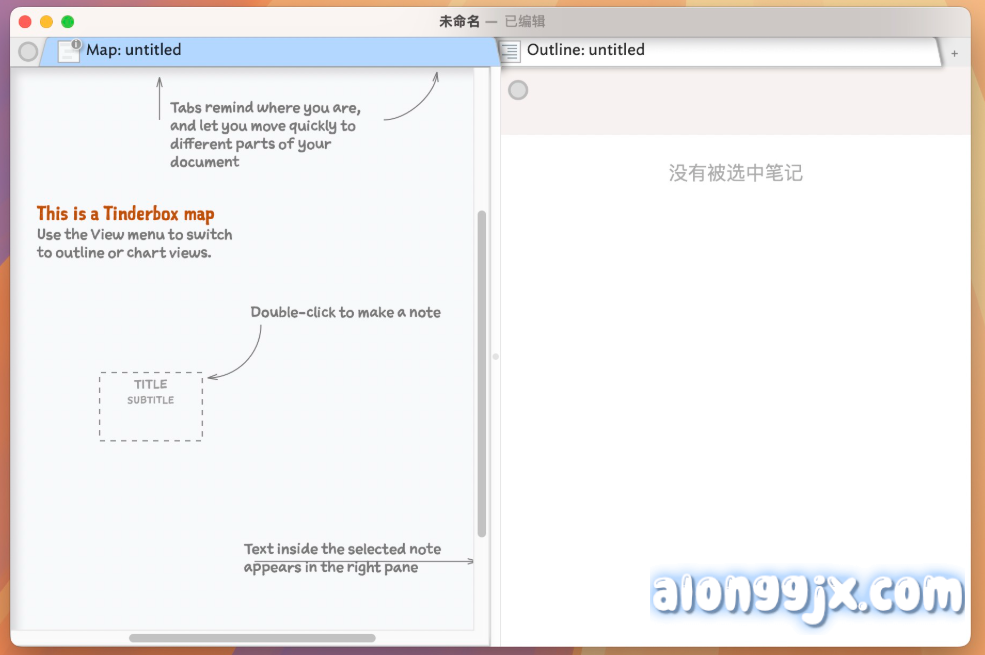The height and width of the screenshot is (655, 985).
Task: Switch to the 'Map: untitled' tab
Action: click(134, 50)
